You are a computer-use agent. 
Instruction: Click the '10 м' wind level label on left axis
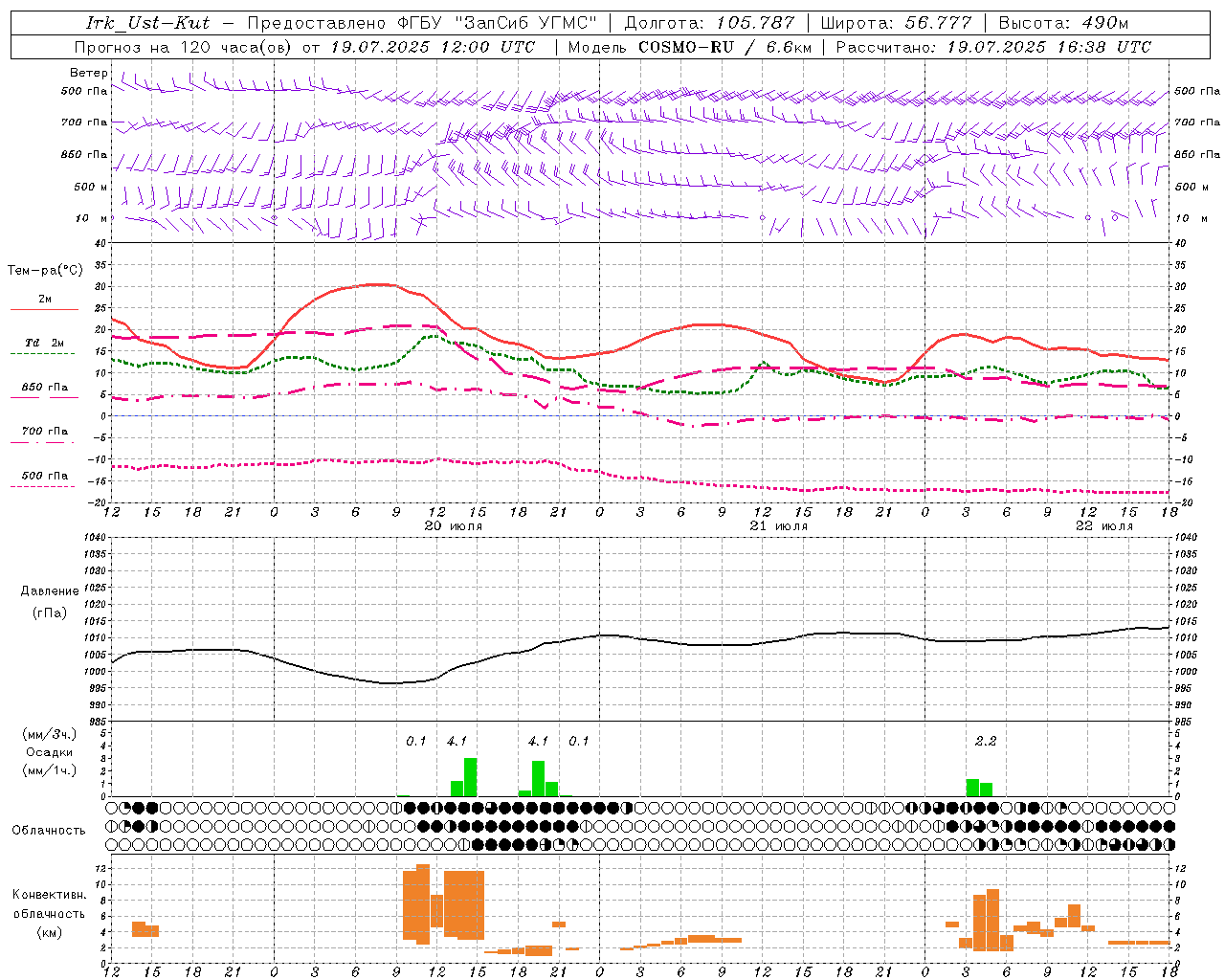91,218
